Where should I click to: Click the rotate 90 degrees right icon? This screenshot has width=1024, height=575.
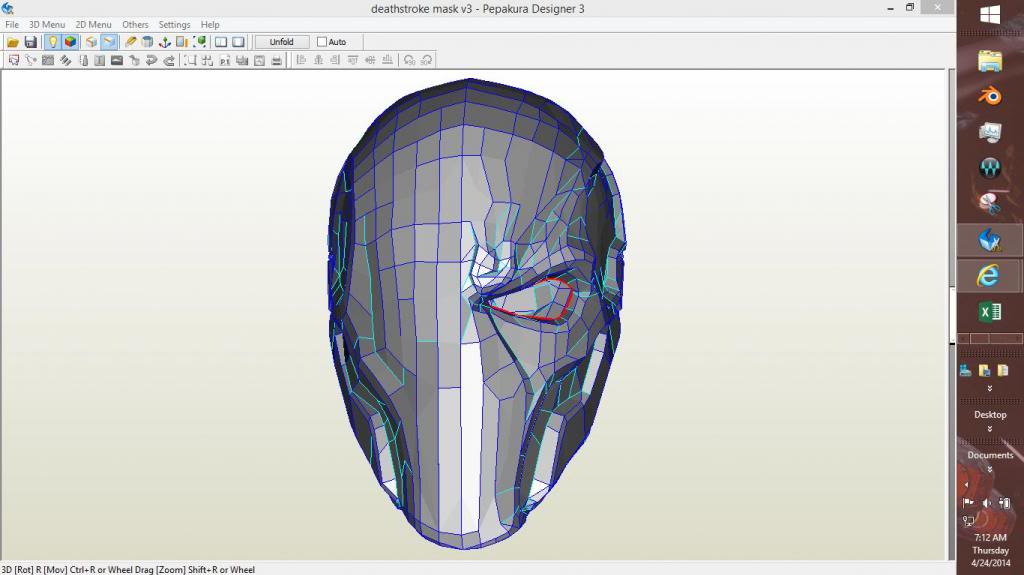tap(426, 60)
